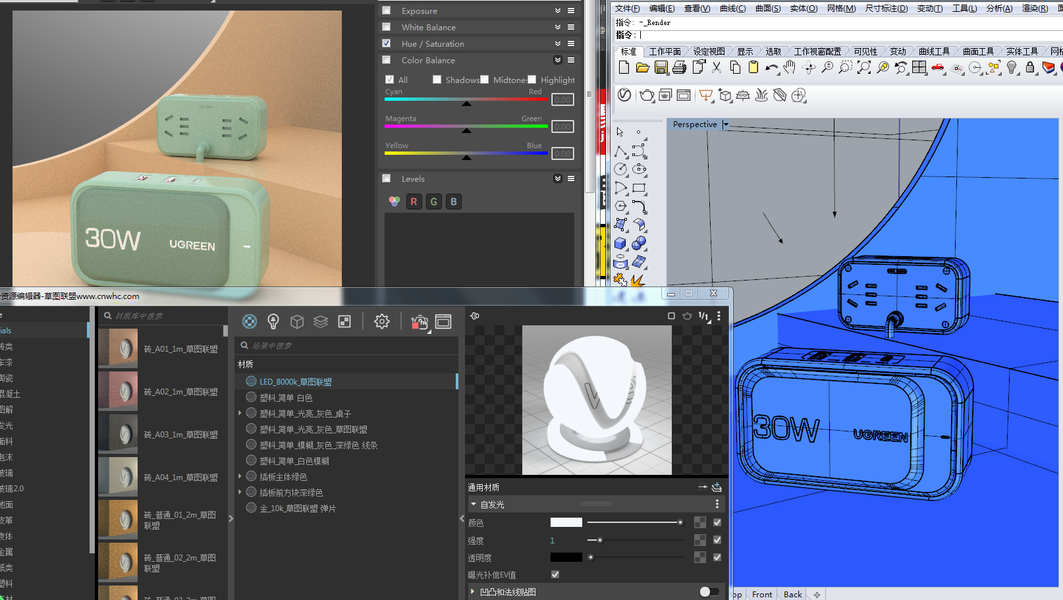Click the B channel button in Levels

point(454,201)
